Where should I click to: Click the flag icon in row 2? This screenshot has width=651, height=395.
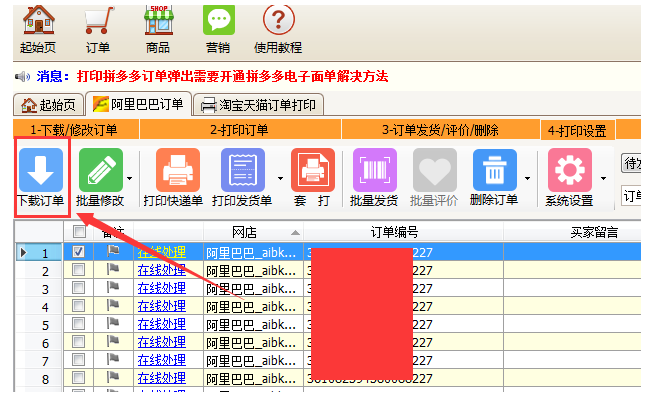[x=113, y=270]
